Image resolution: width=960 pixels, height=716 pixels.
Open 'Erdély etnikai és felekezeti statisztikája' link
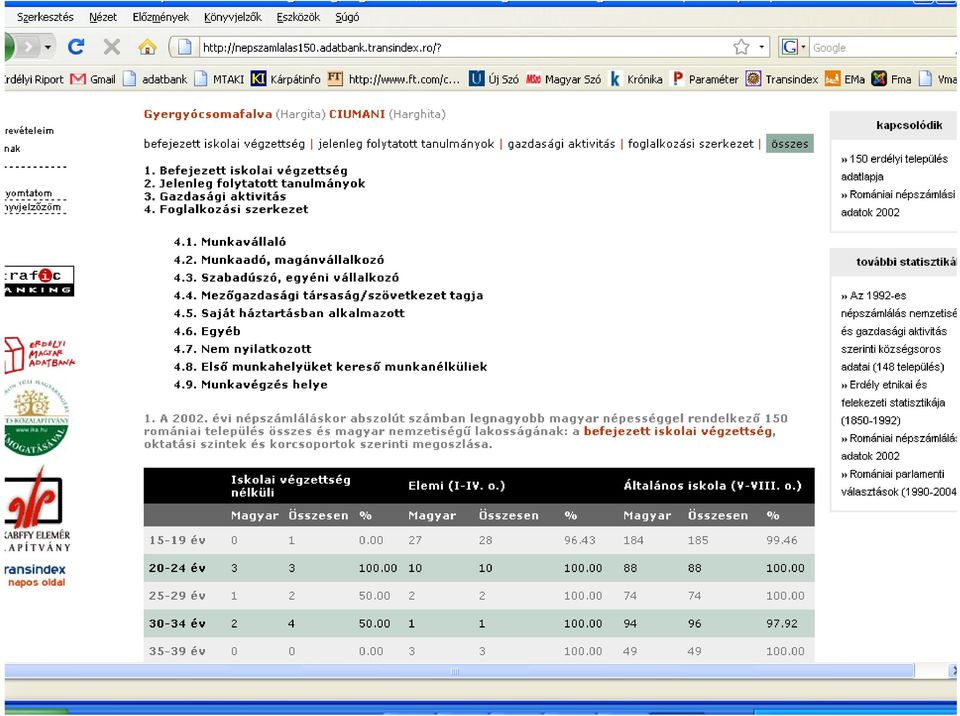click(x=893, y=402)
